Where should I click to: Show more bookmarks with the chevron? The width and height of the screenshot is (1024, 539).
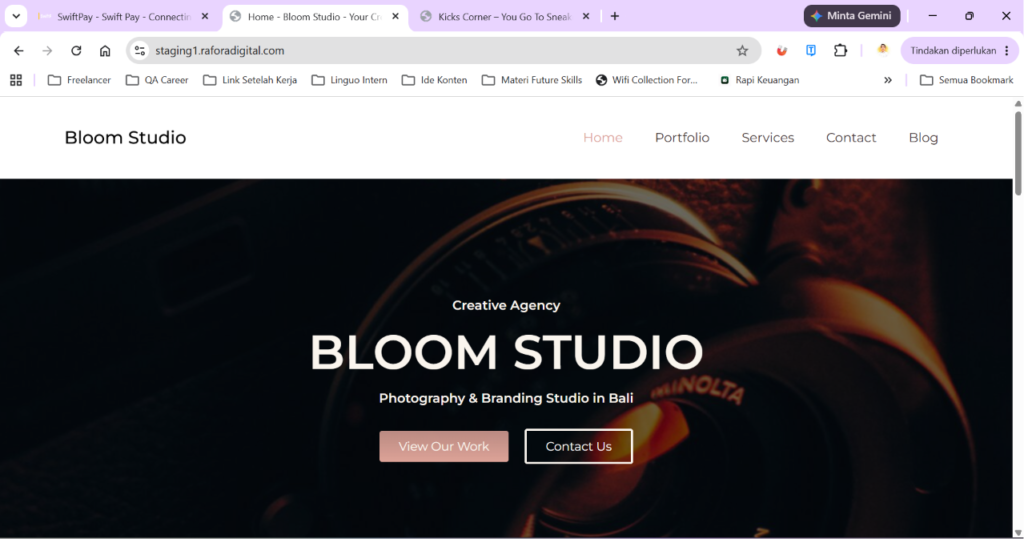point(888,80)
